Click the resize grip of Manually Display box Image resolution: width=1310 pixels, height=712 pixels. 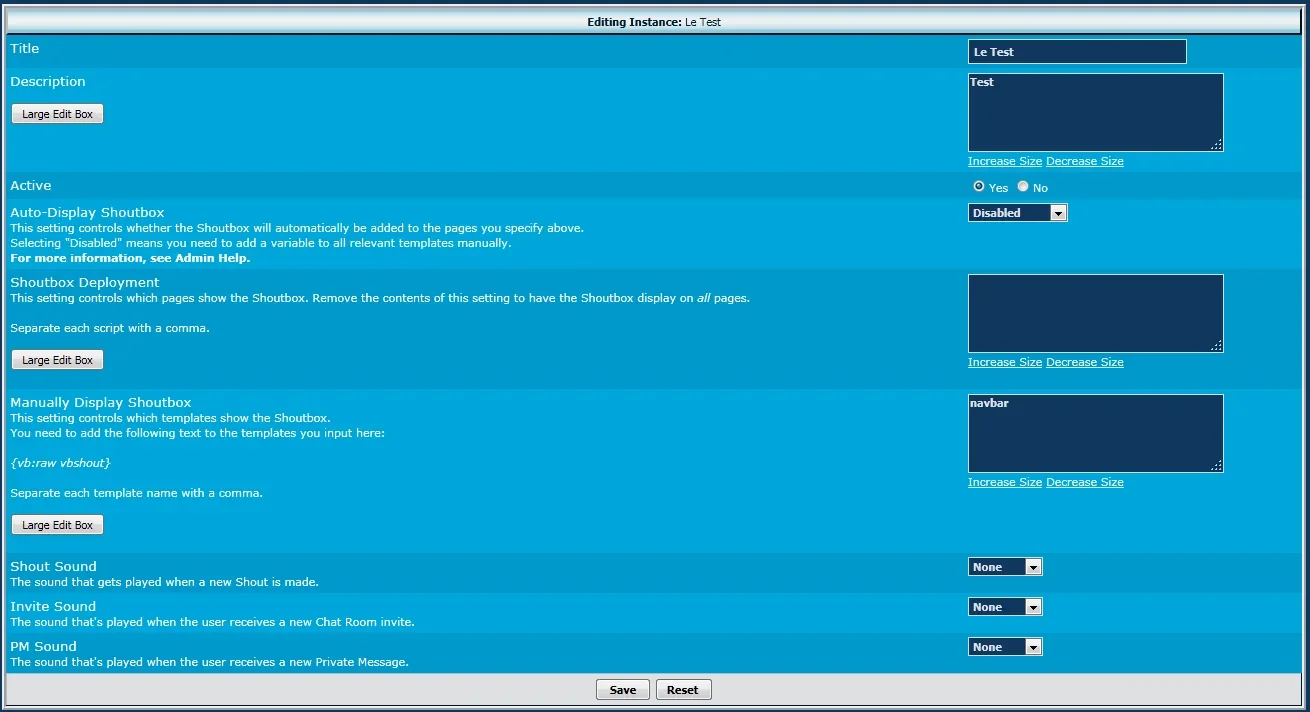(x=1216, y=466)
